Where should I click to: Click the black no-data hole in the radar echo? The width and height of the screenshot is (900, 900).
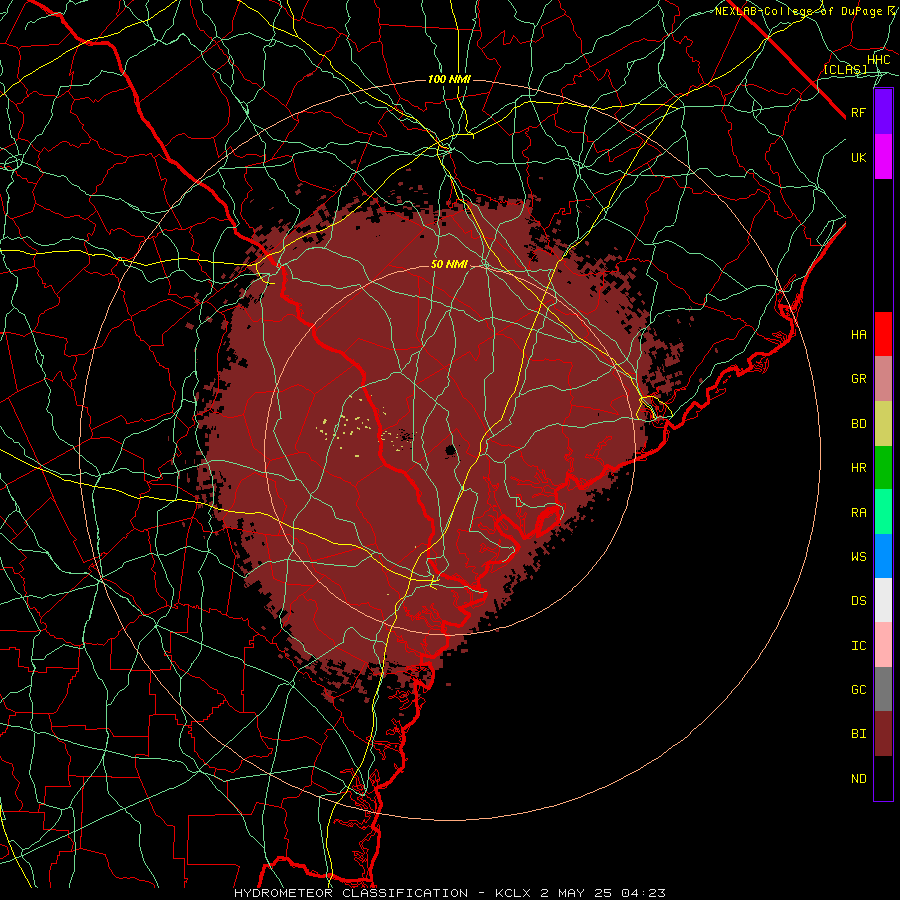click(451, 449)
